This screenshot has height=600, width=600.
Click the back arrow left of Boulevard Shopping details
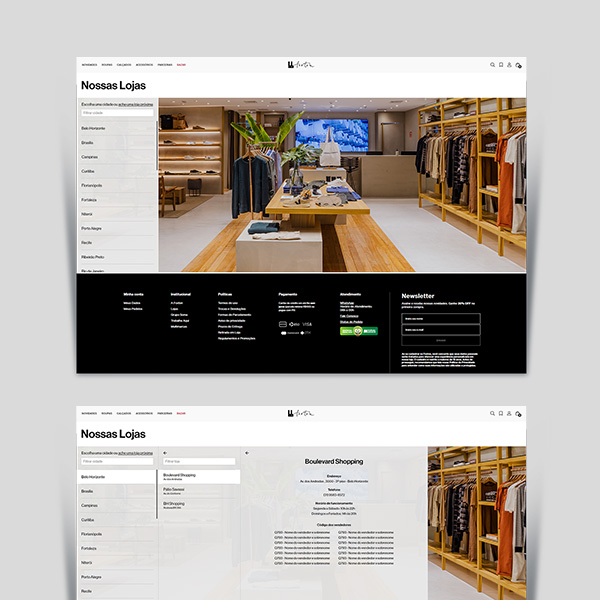click(247, 452)
